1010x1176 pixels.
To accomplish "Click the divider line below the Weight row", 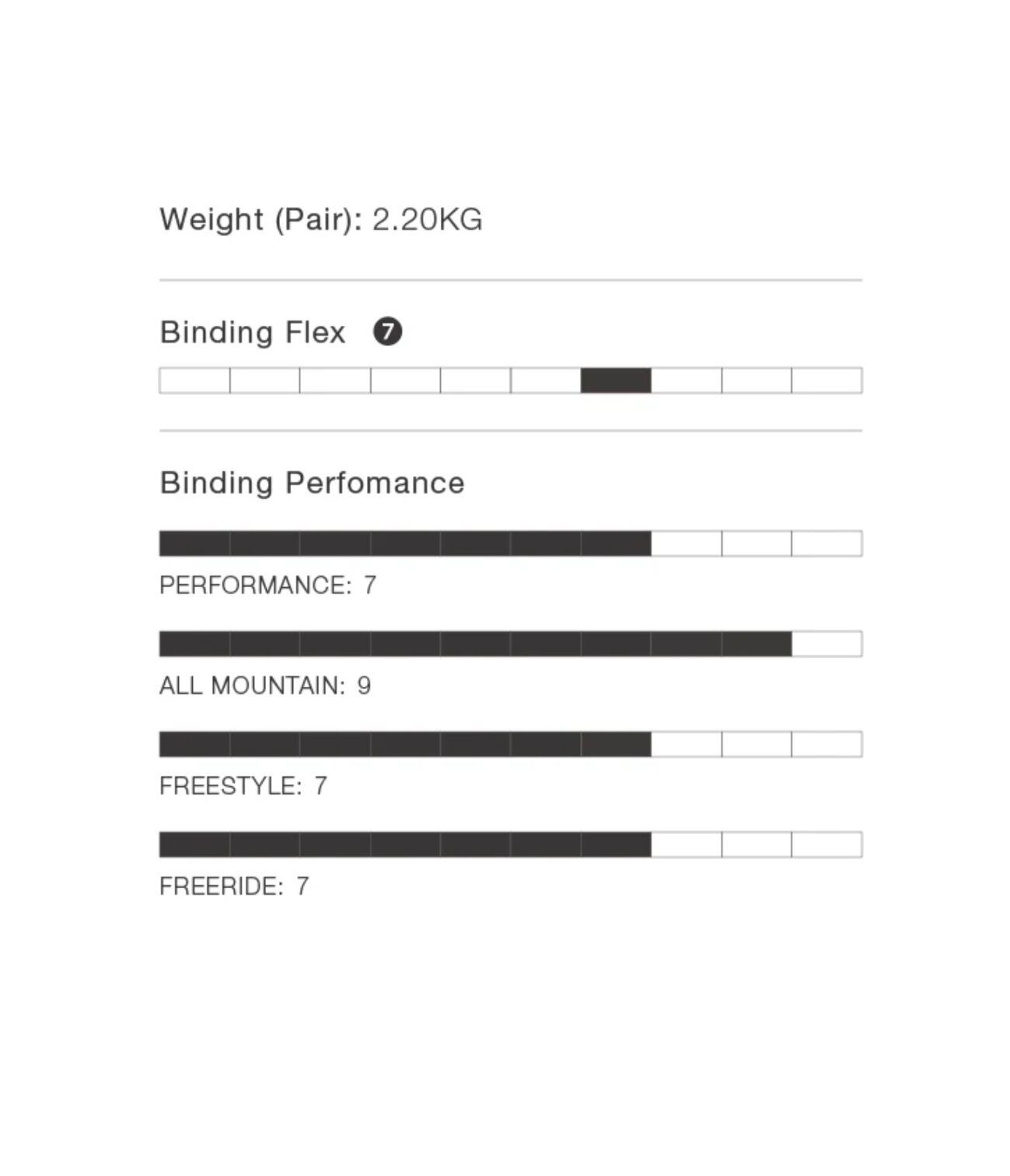I will pyautogui.click(x=511, y=280).
